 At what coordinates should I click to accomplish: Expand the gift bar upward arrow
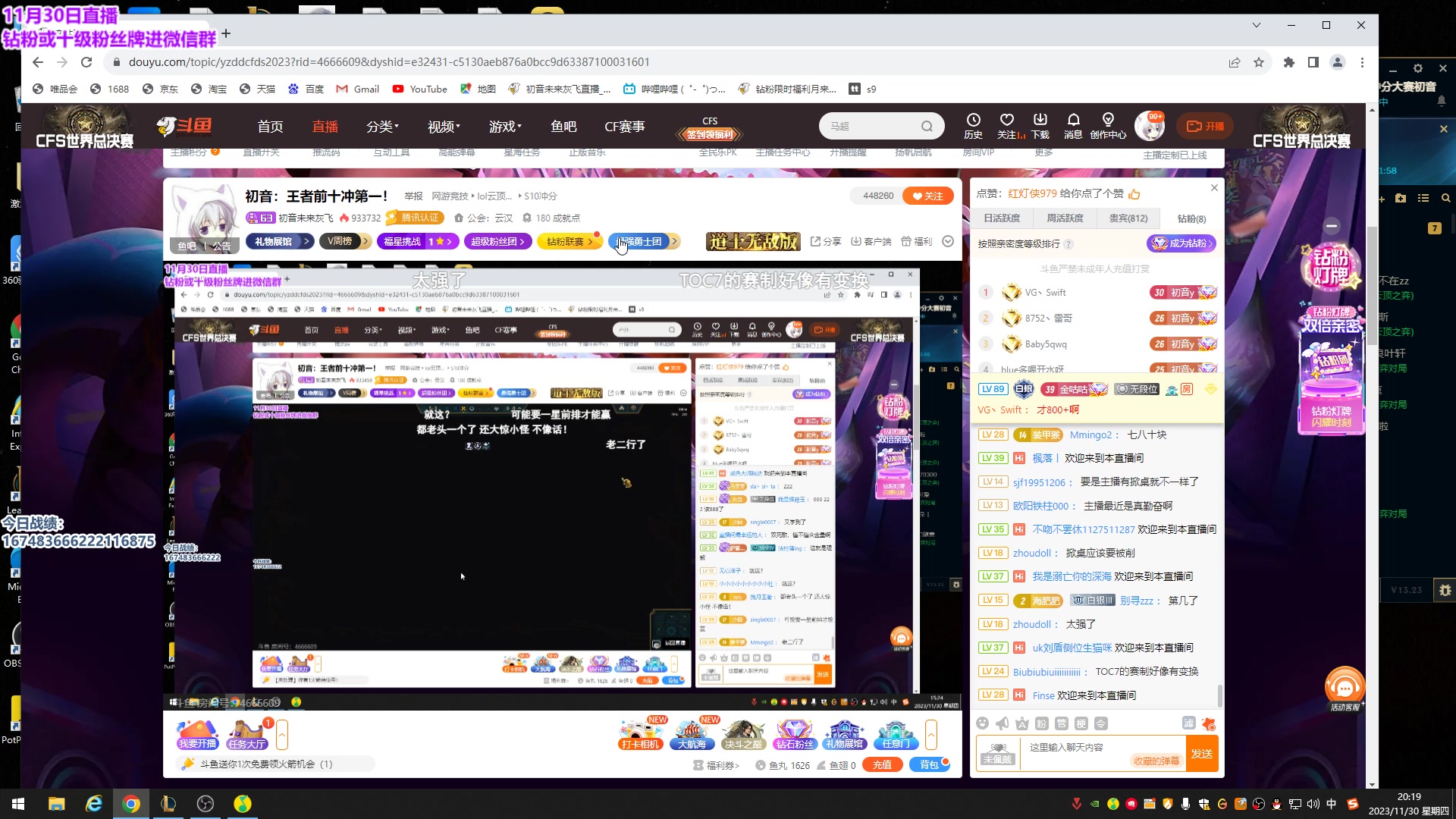click(931, 734)
